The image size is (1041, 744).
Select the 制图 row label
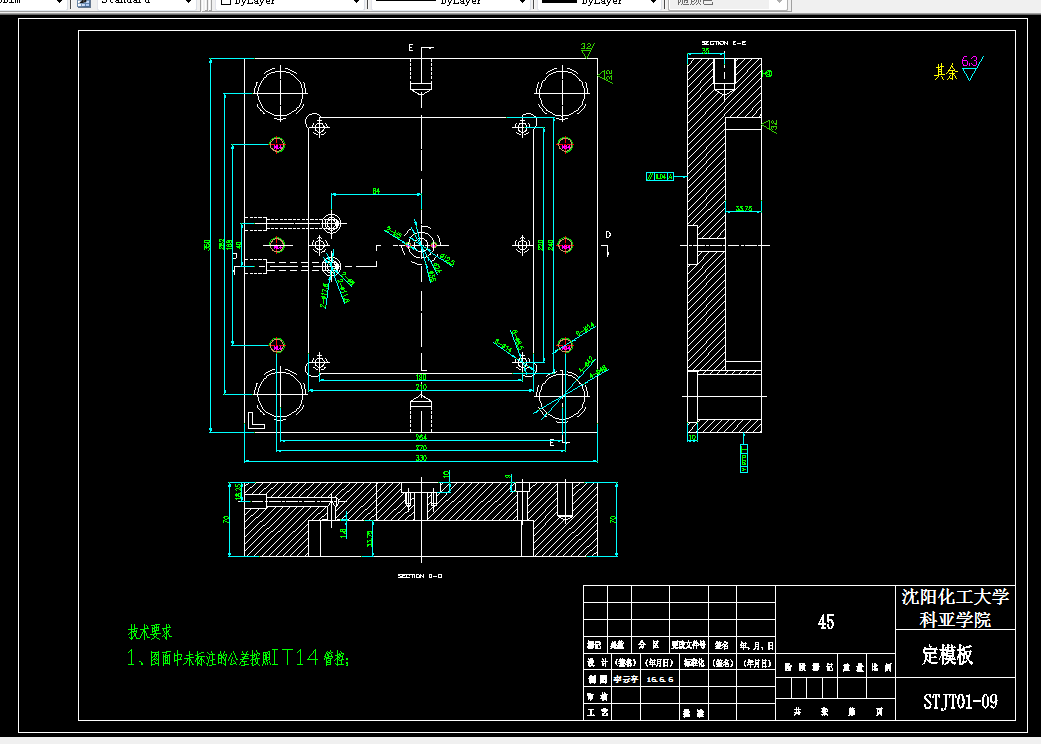[597, 679]
